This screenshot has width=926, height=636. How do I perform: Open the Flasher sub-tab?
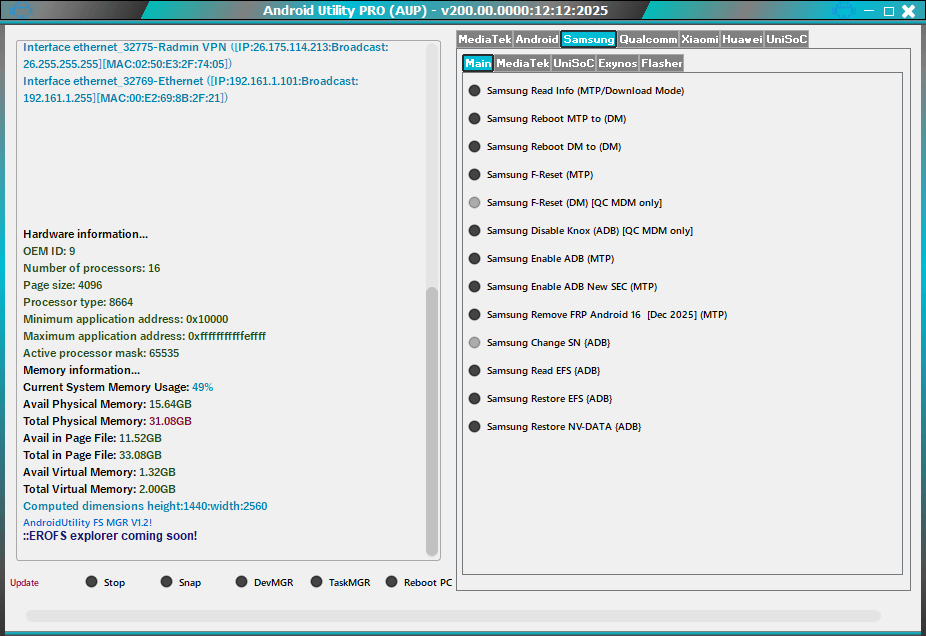661,62
